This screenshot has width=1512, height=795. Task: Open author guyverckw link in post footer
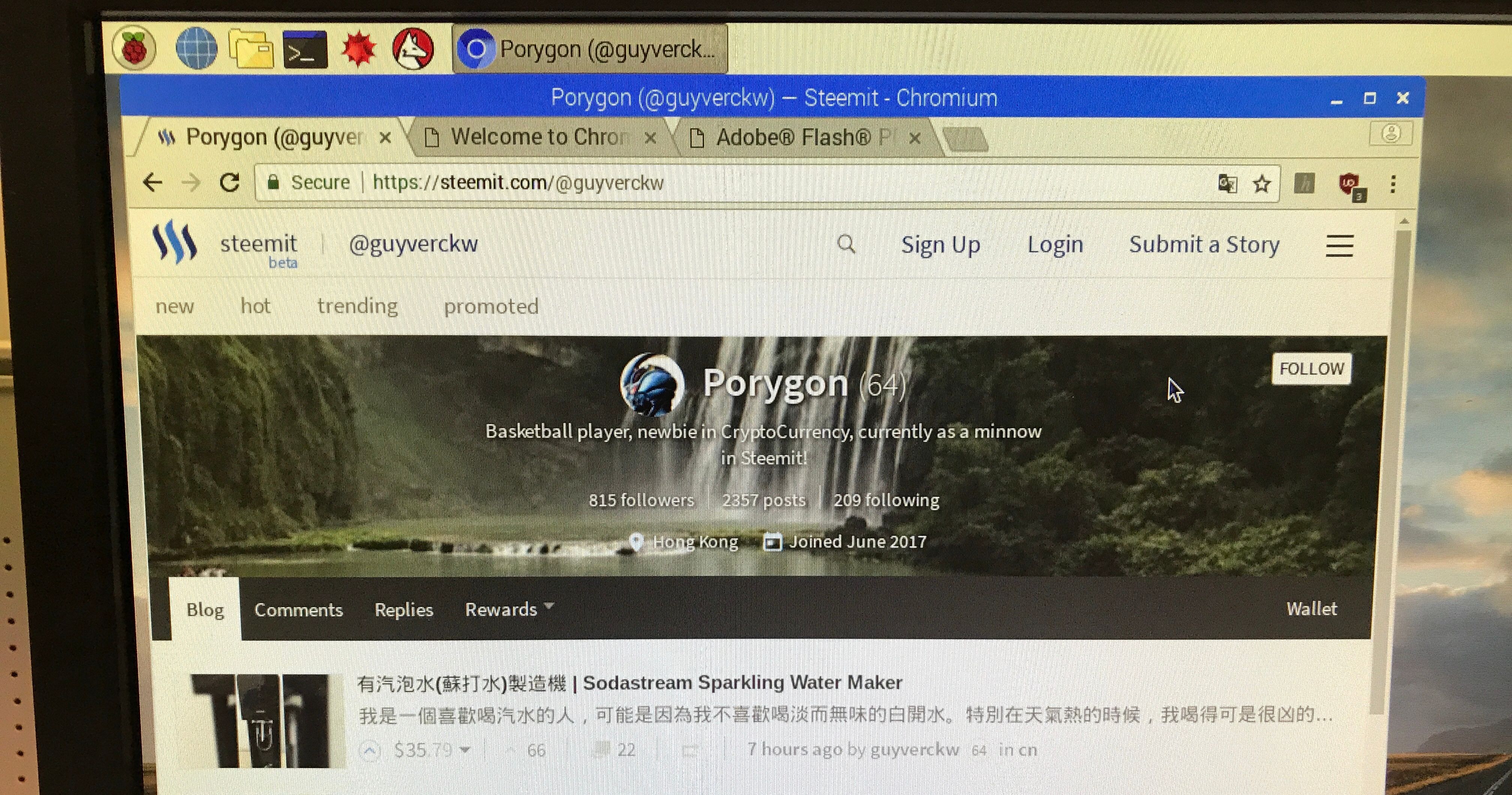(915, 750)
